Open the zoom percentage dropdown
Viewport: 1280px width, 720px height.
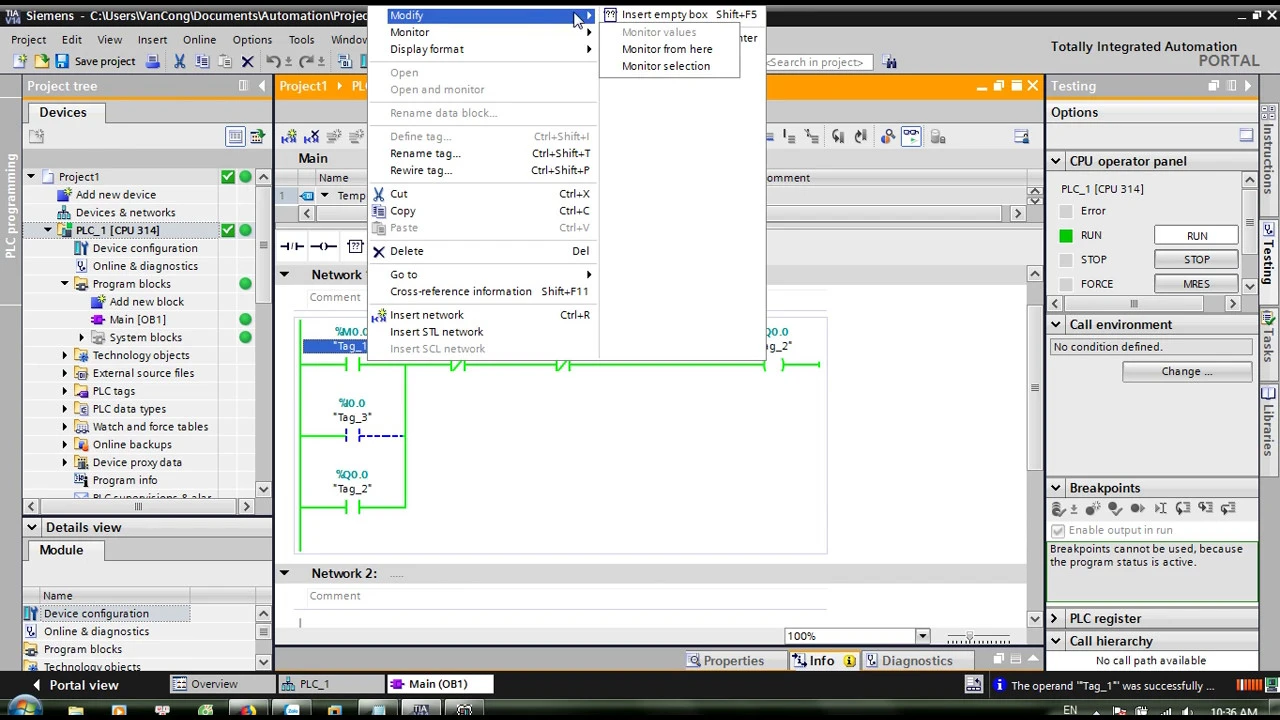pos(922,636)
